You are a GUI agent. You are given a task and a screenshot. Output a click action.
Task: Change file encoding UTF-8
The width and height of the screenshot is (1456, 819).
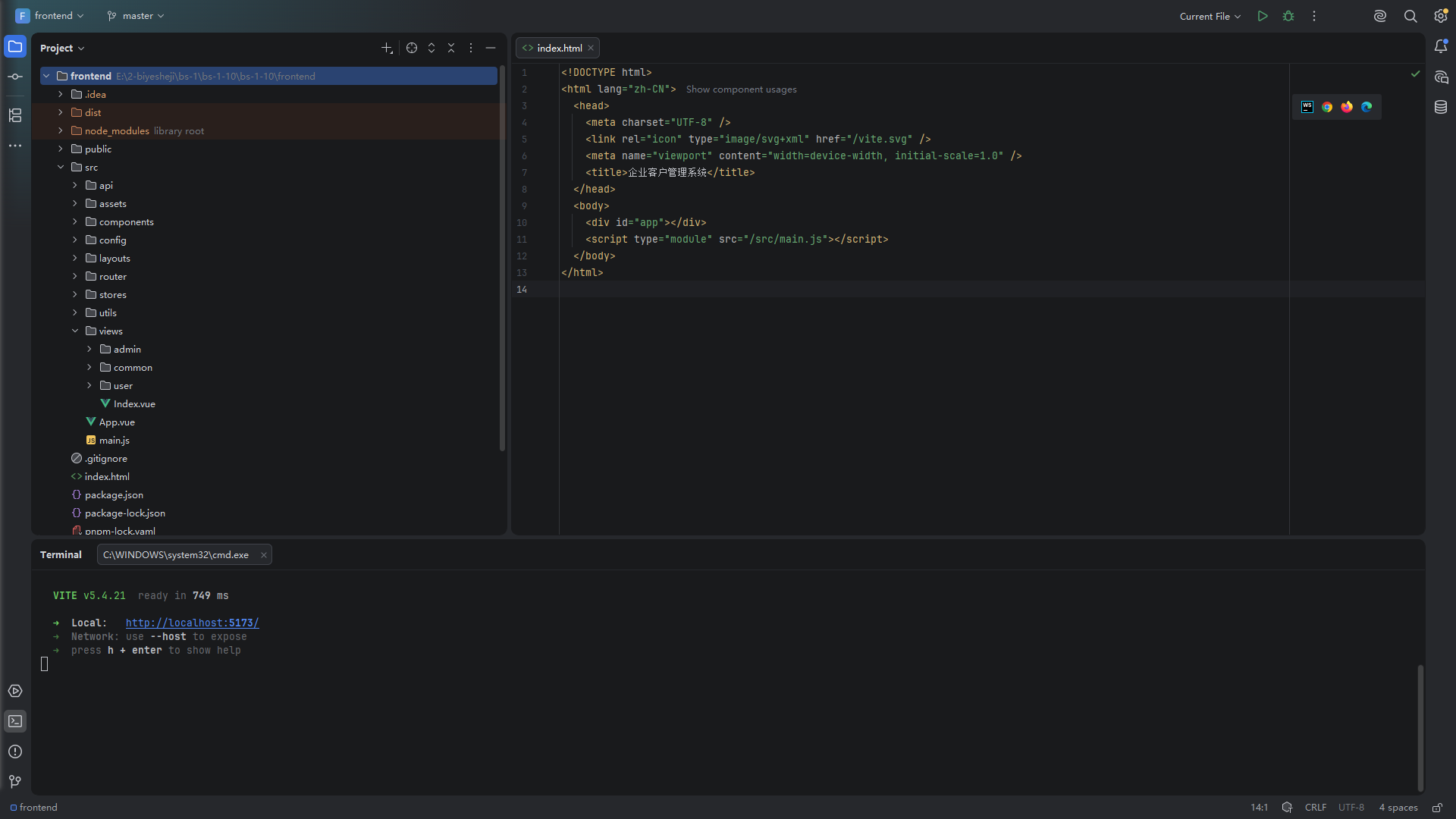coord(1351,808)
